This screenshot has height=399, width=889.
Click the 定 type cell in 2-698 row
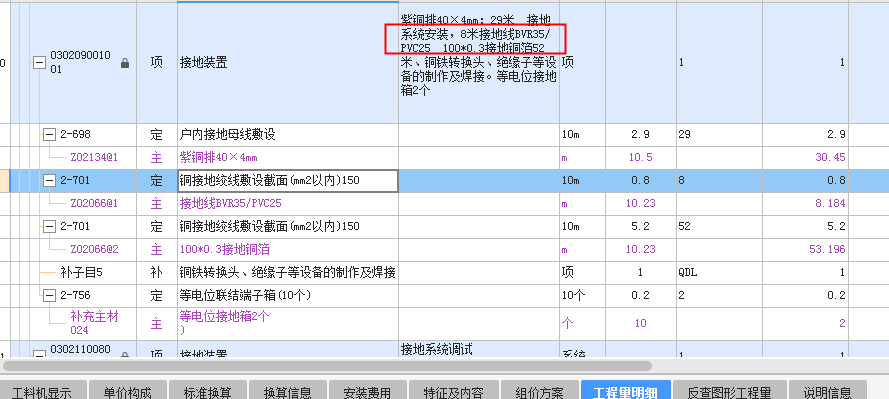[x=157, y=135]
